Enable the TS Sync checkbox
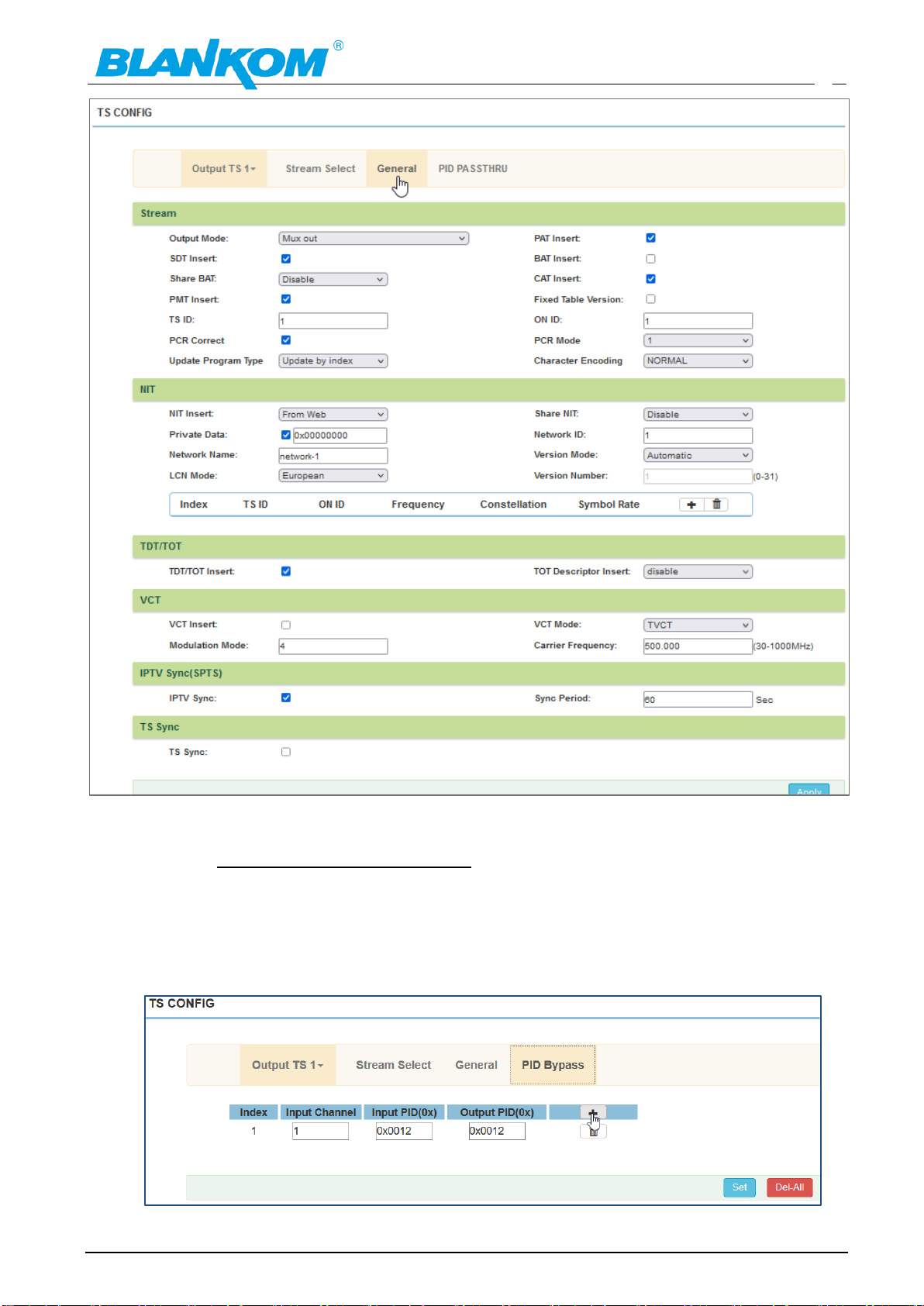 [x=286, y=752]
